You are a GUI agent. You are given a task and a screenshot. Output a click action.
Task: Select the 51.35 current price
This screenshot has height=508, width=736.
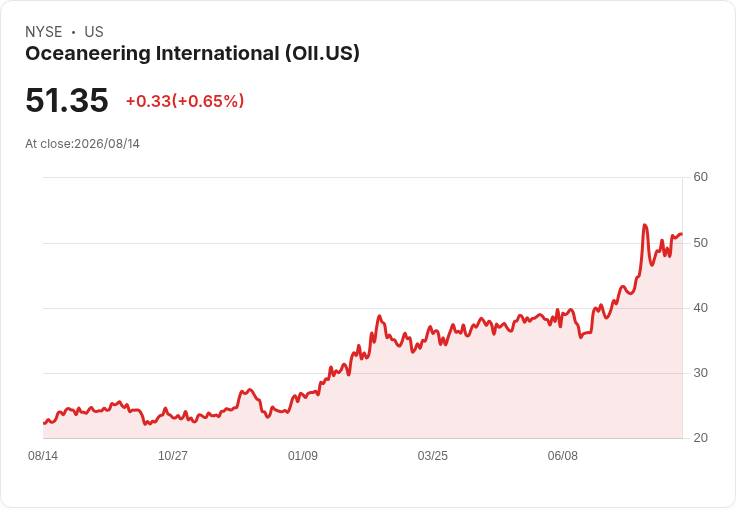(x=67, y=100)
